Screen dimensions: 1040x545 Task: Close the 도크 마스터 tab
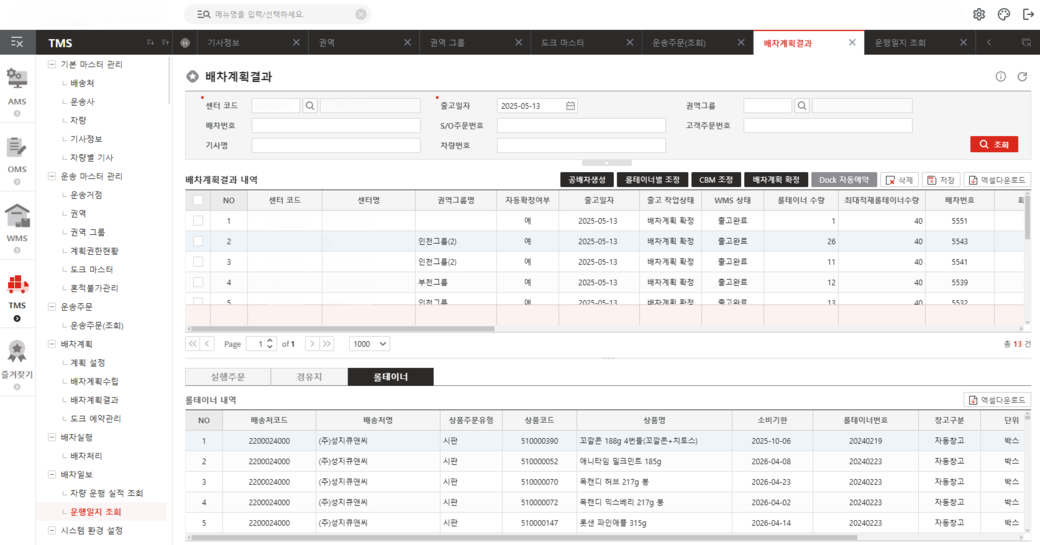pyautogui.click(x=630, y=42)
